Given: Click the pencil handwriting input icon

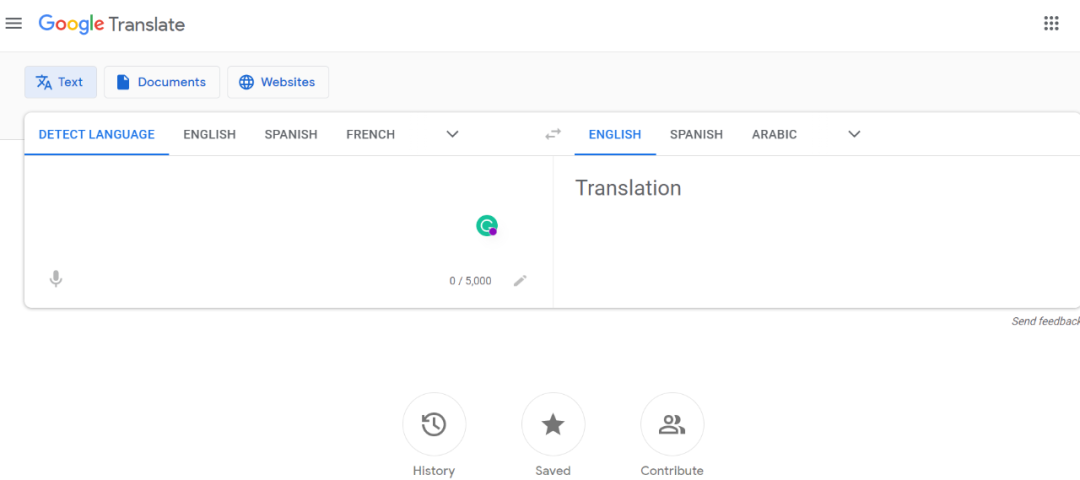Looking at the screenshot, I should [x=520, y=281].
